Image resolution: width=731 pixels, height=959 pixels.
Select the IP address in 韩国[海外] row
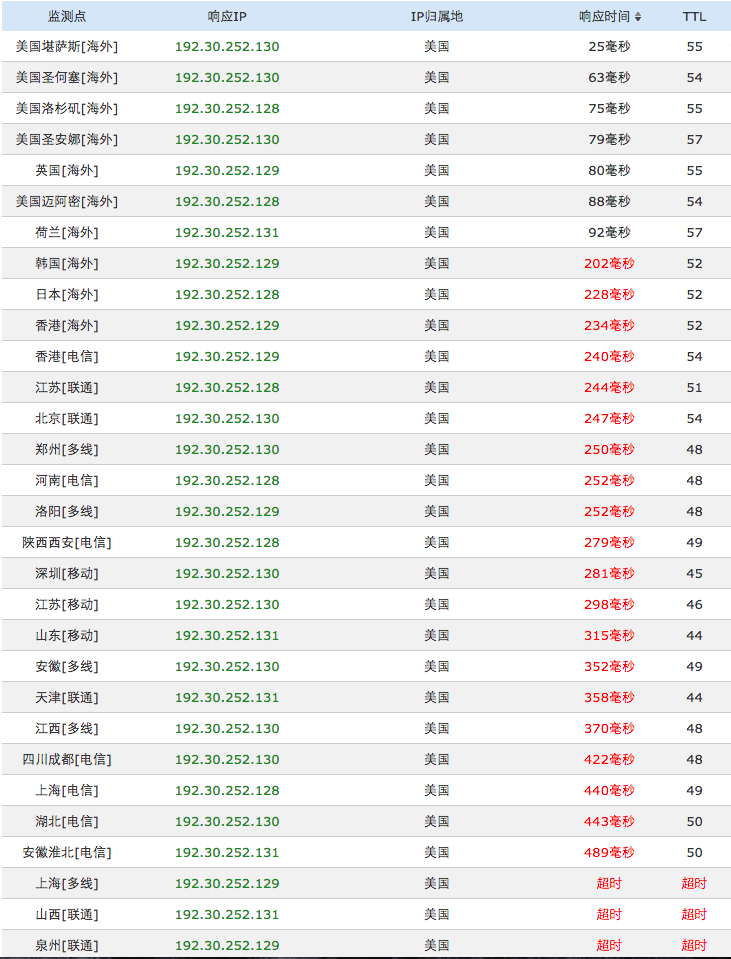227,263
